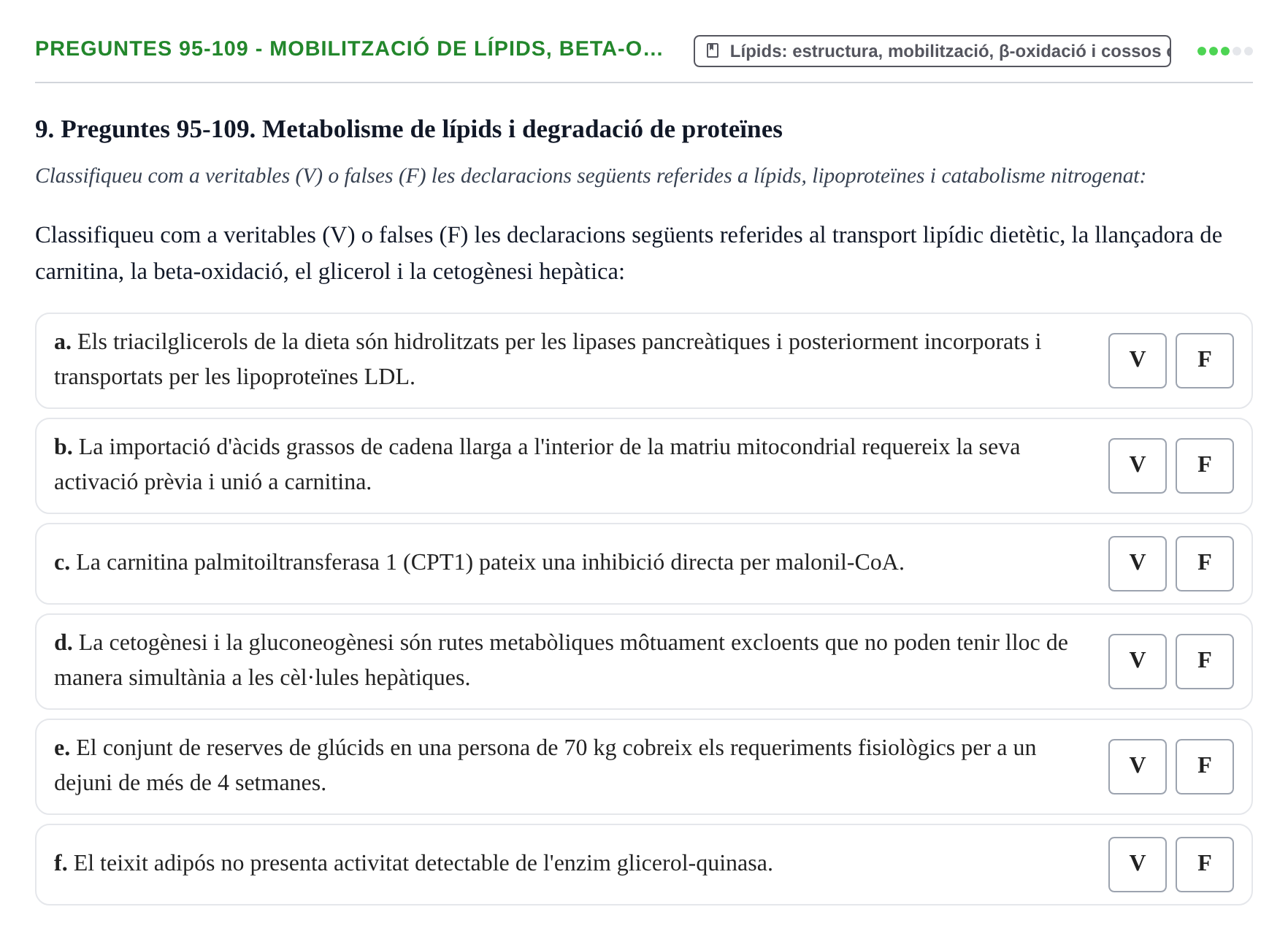Screen dimensions: 1288x942
Task: Click the question 9 title heading
Action: pos(409,129)
